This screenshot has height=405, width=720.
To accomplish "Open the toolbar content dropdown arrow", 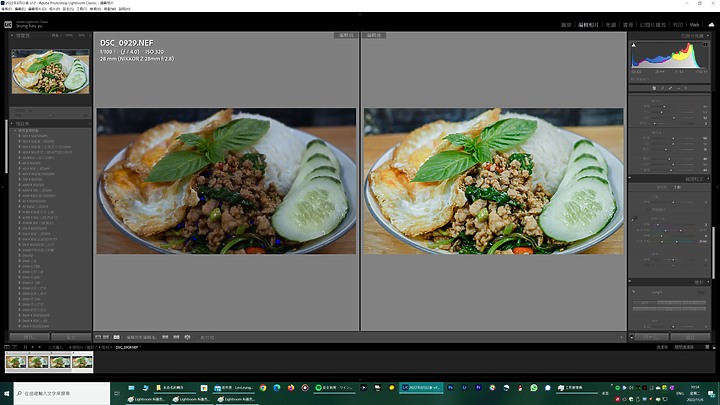I will (x=622, y=337).
